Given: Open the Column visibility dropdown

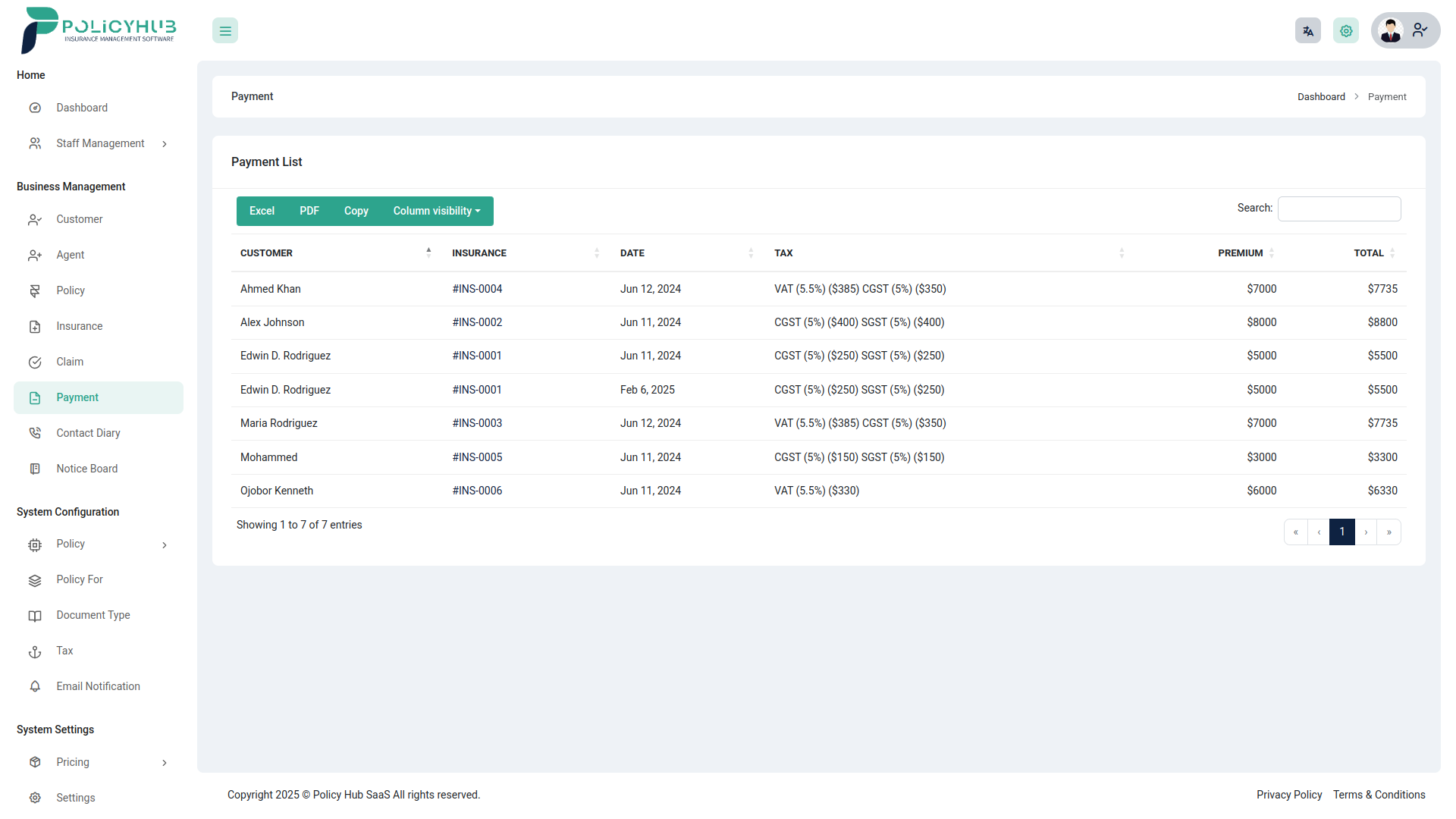Looking at the screenshot, I should click(x=436, y=211).
